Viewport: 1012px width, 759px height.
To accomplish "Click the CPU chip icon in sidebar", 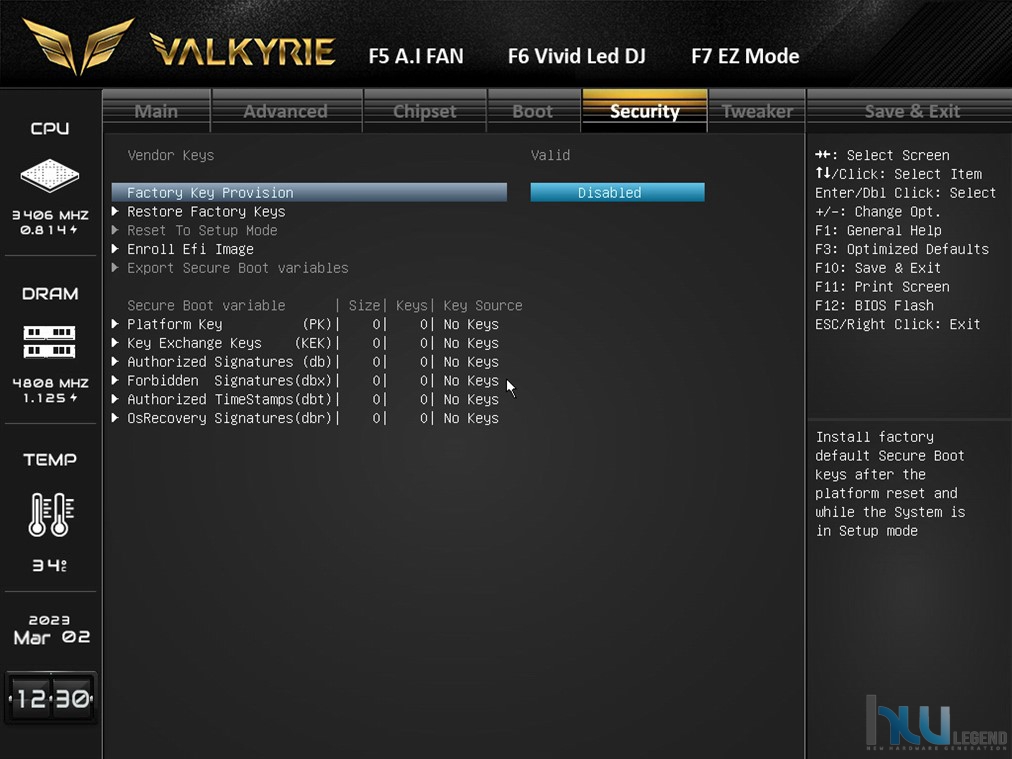I will click(x=50, y=175).
